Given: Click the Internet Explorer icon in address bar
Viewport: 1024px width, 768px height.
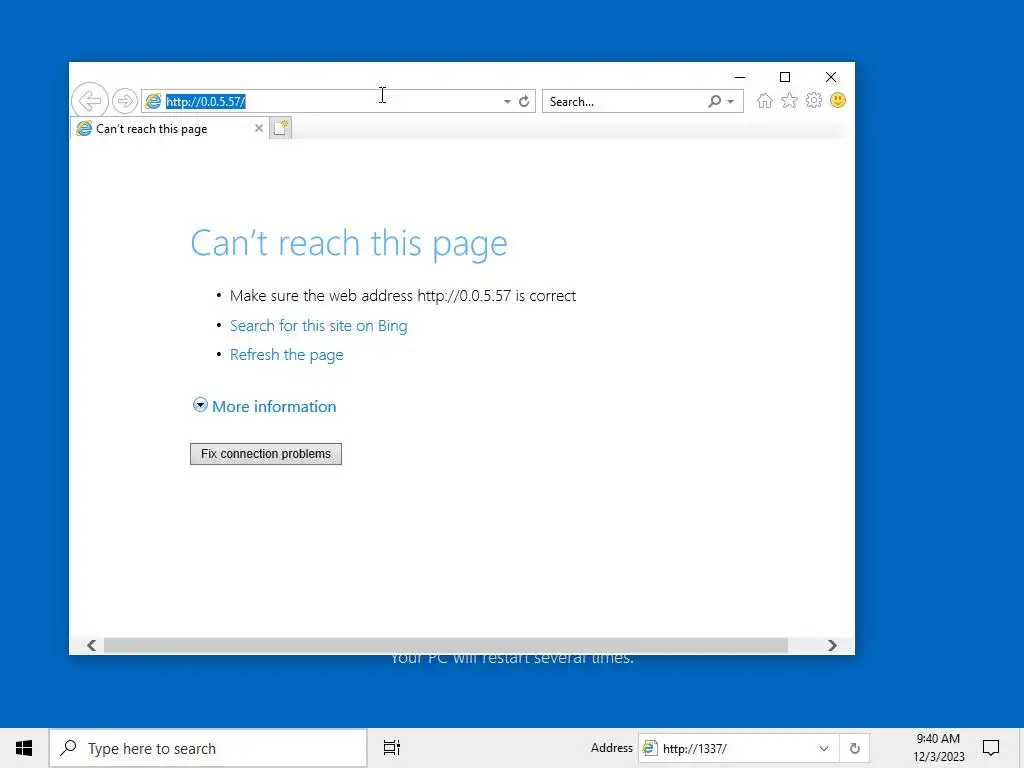Looking at the screenshot, I should 153,101.
